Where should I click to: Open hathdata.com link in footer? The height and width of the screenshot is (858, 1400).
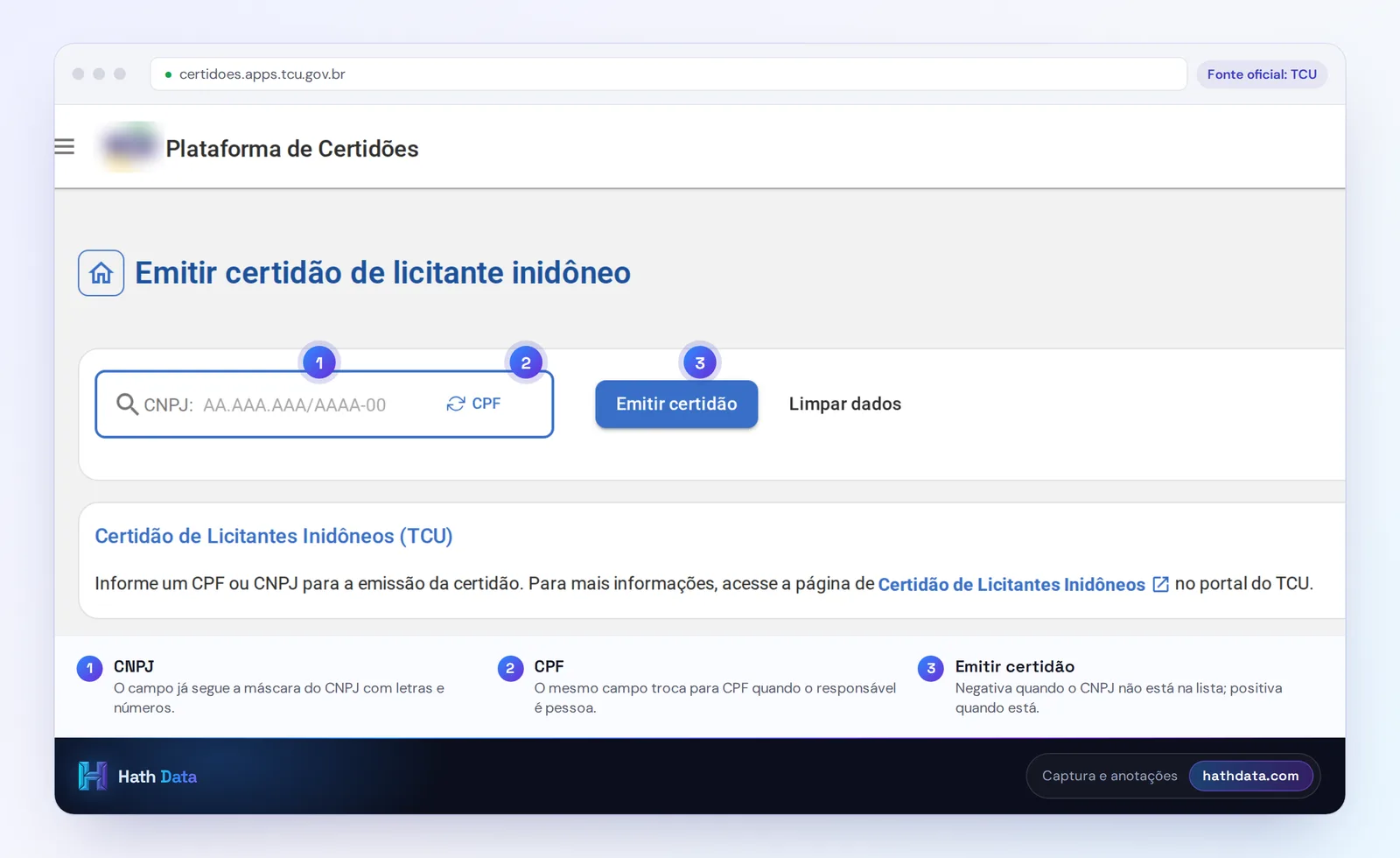tap(1250, 776)
